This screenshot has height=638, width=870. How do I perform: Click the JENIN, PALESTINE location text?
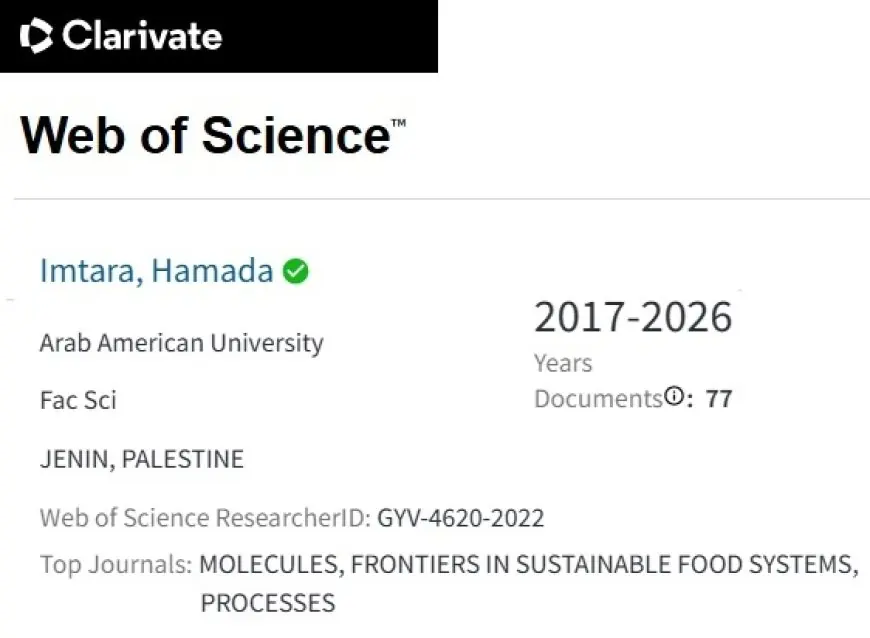pos(141,459)
